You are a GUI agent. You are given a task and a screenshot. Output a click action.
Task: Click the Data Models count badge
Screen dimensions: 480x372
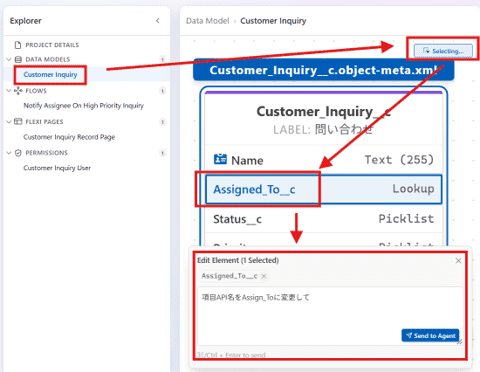tap(162, 59)
